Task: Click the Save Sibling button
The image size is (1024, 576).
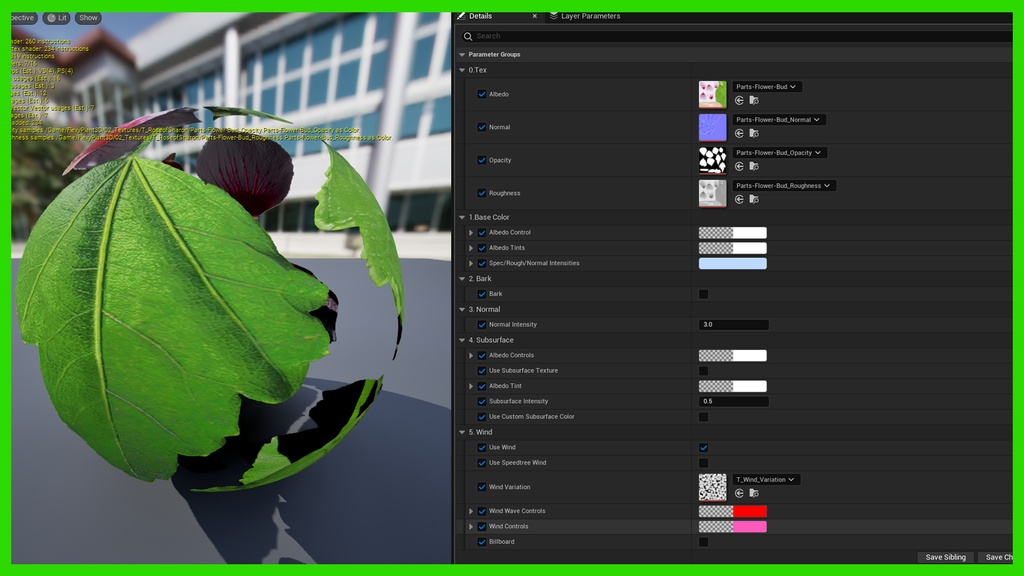Action: 944,558
